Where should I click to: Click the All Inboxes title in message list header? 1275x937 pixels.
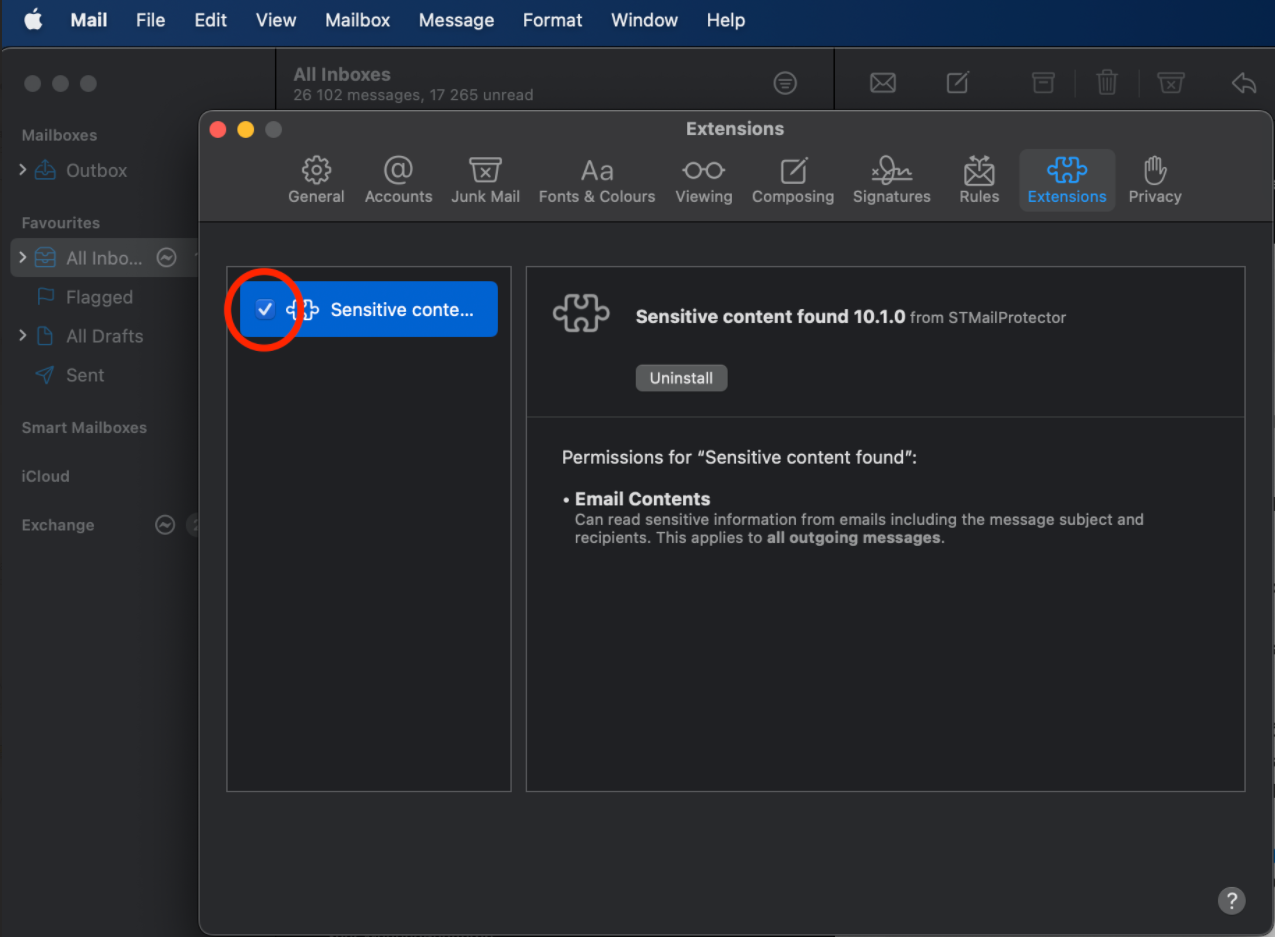(342, 74)
